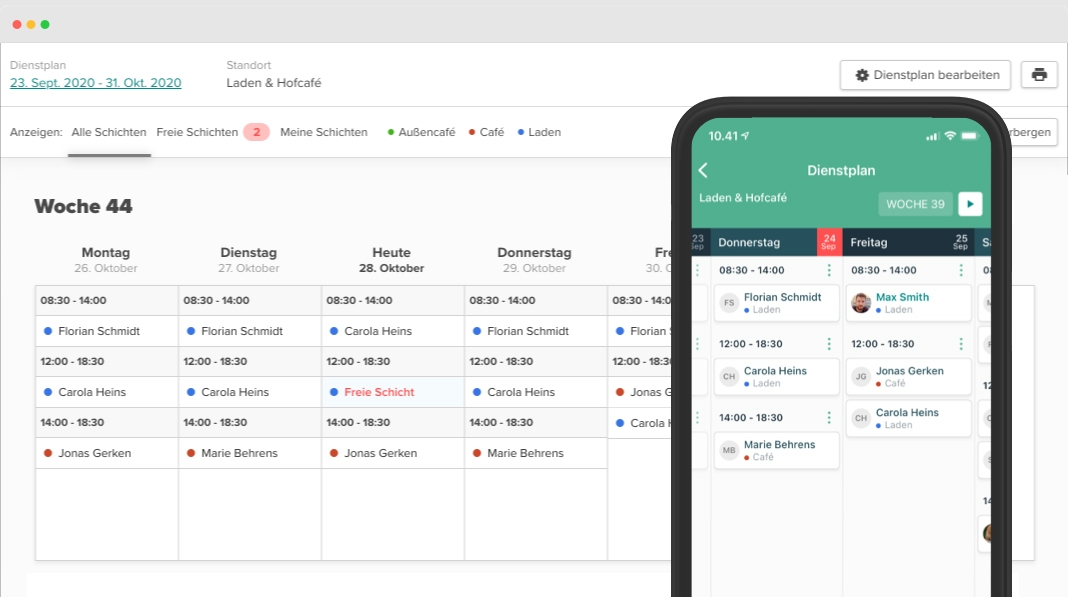Screen dimensions: 1068x597
Task: Click the green macOS window zoom button
Action: (x=45, y=25)
